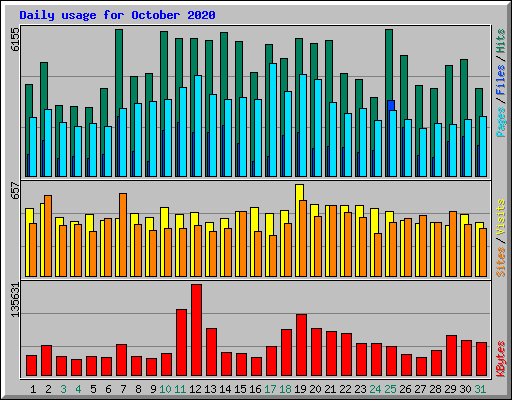Click the dark green hits bar for day 25
The width and height of the screenshot is (512, 400).
(389, 65)
